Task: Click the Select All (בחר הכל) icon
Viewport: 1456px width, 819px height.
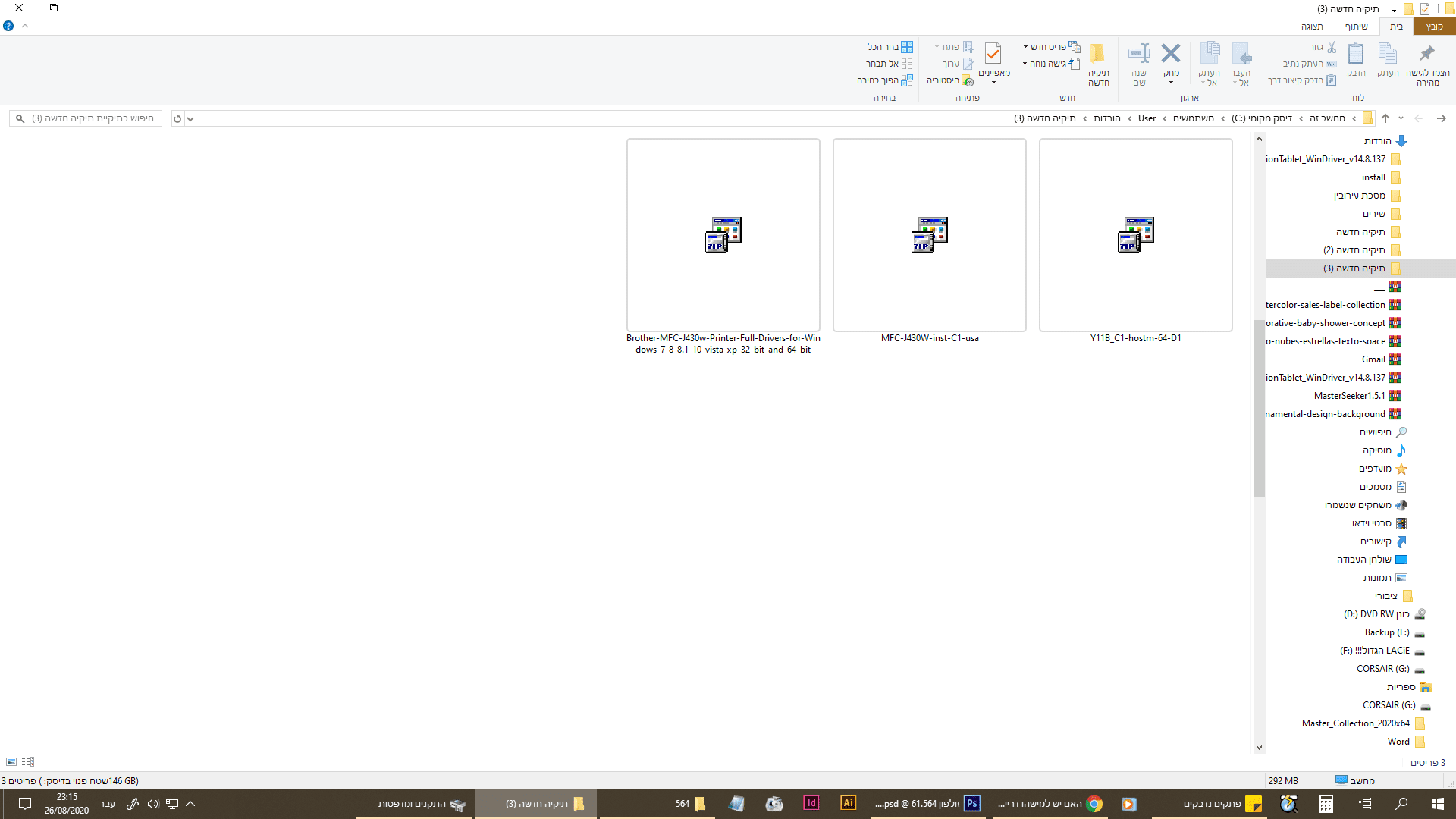Action: coord(907,47)
